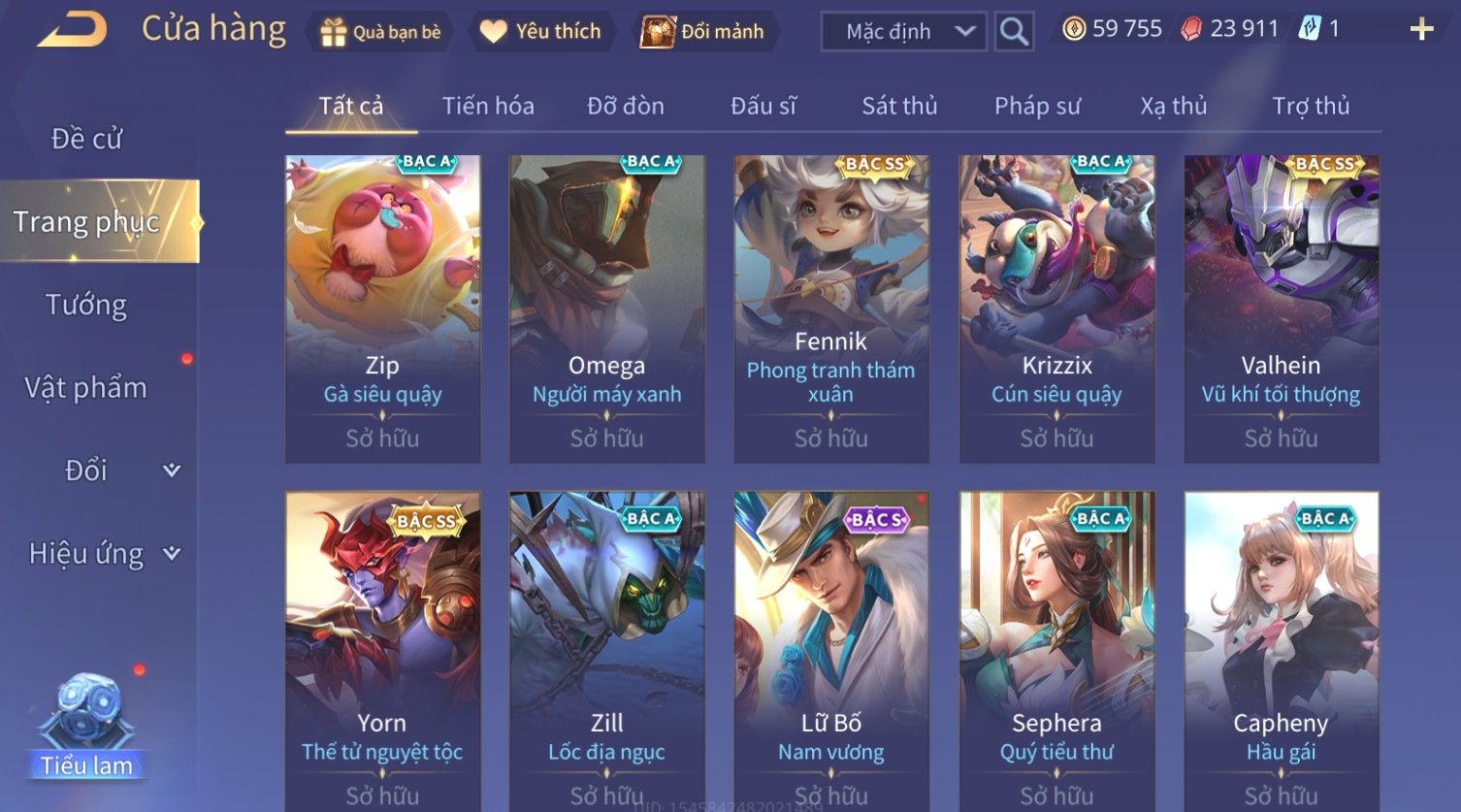Tap the golden back arrow icon
The height and width of the screenshot is (812, 1461).
coord(72,30)
